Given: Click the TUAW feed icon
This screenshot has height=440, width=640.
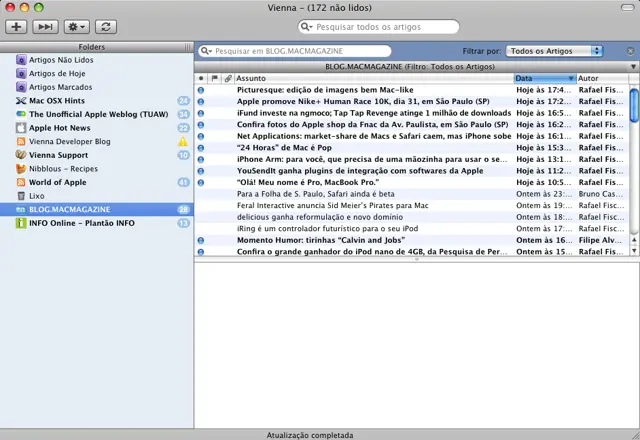Looking at the screenshot, I should [x=21, y=114].
